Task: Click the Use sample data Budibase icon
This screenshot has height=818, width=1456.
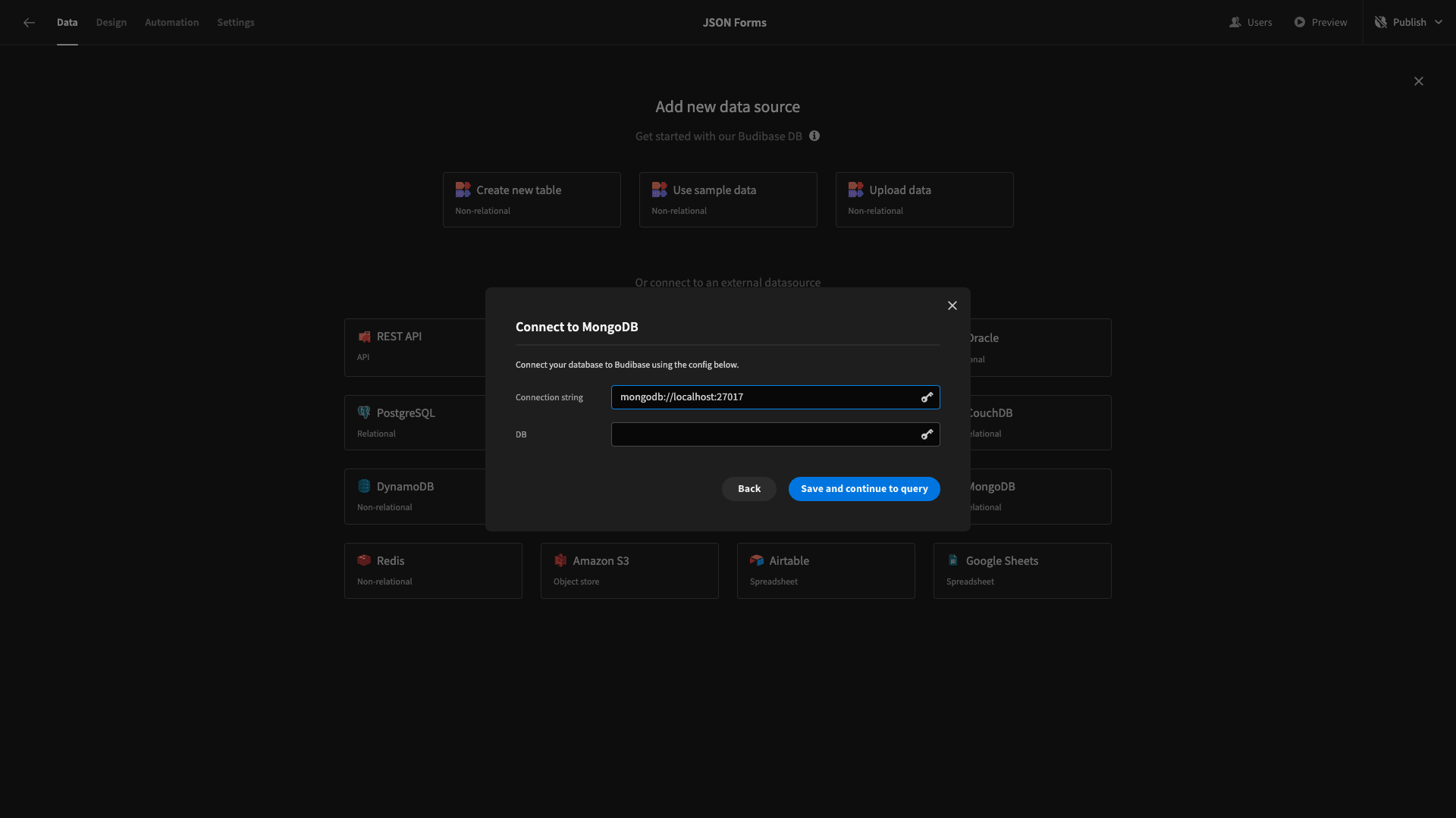Action: tap(659, 190)
